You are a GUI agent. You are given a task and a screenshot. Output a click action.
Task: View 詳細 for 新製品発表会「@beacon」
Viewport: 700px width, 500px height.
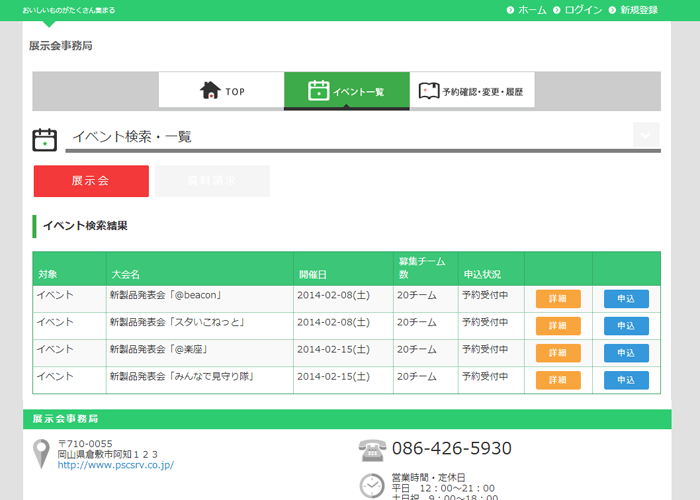click(x=558, y=299)
